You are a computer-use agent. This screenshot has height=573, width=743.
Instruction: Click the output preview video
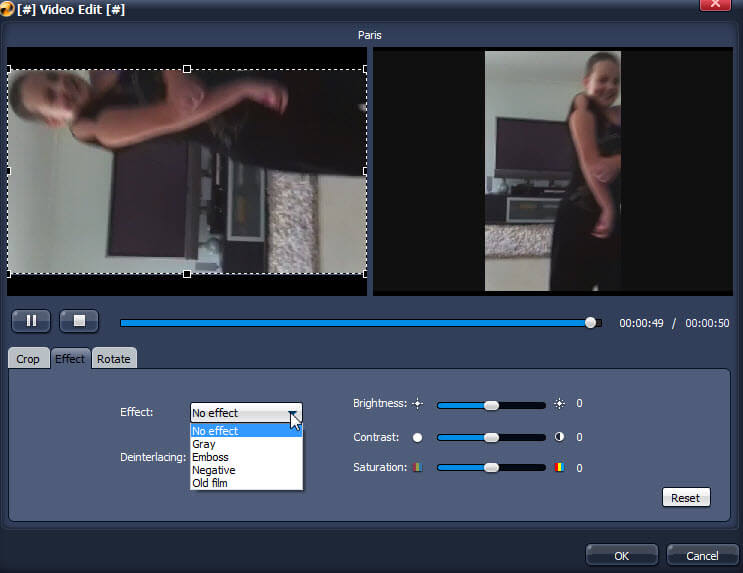click(553, 171)
